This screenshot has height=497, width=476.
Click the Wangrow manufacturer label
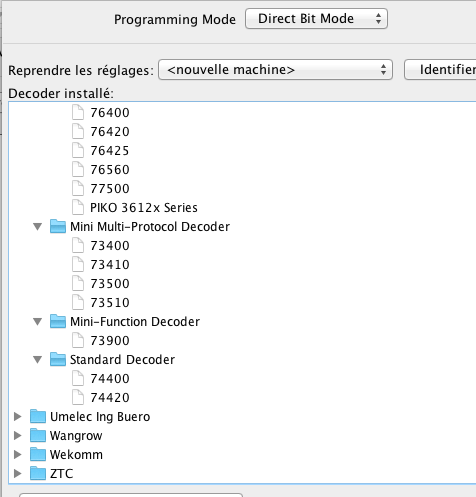76,436
